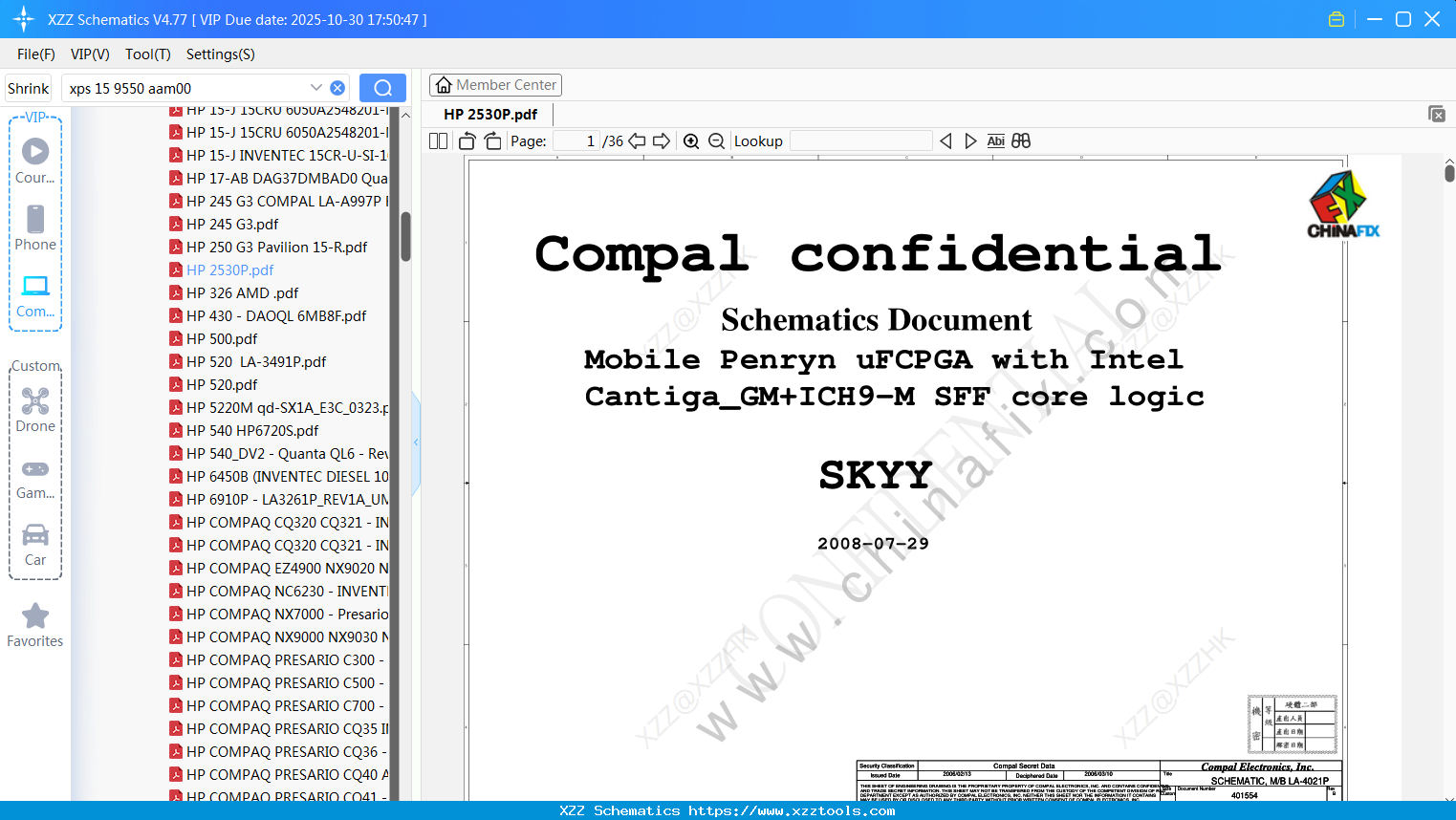Go to next page arrow
The image size is (1456, 820).
coord(662,140)
